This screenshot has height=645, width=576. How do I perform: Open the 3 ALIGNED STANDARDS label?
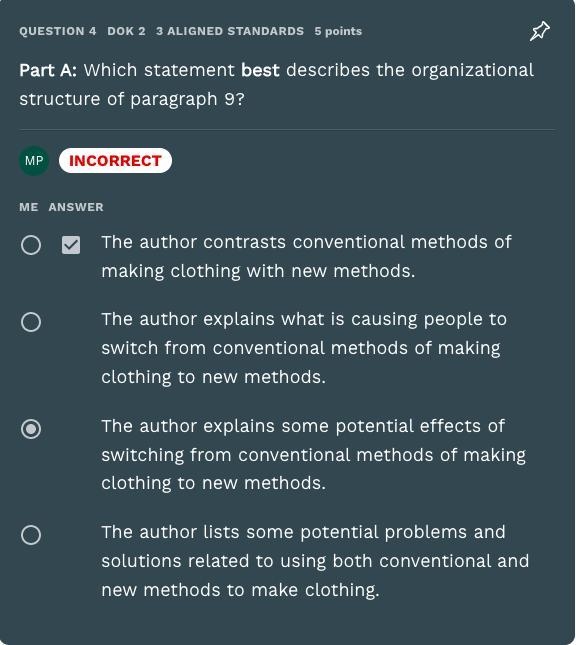coord(230,31)
